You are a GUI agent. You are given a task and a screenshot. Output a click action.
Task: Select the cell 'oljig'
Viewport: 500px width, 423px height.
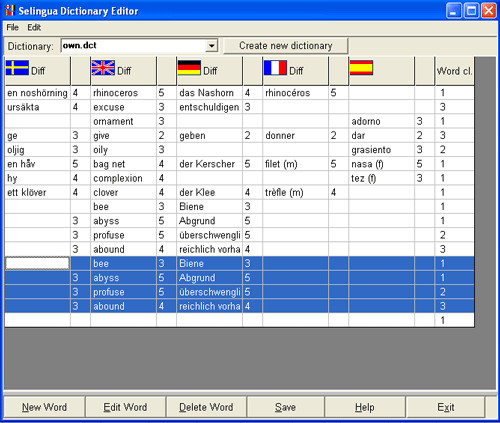[x=37, y=150]
